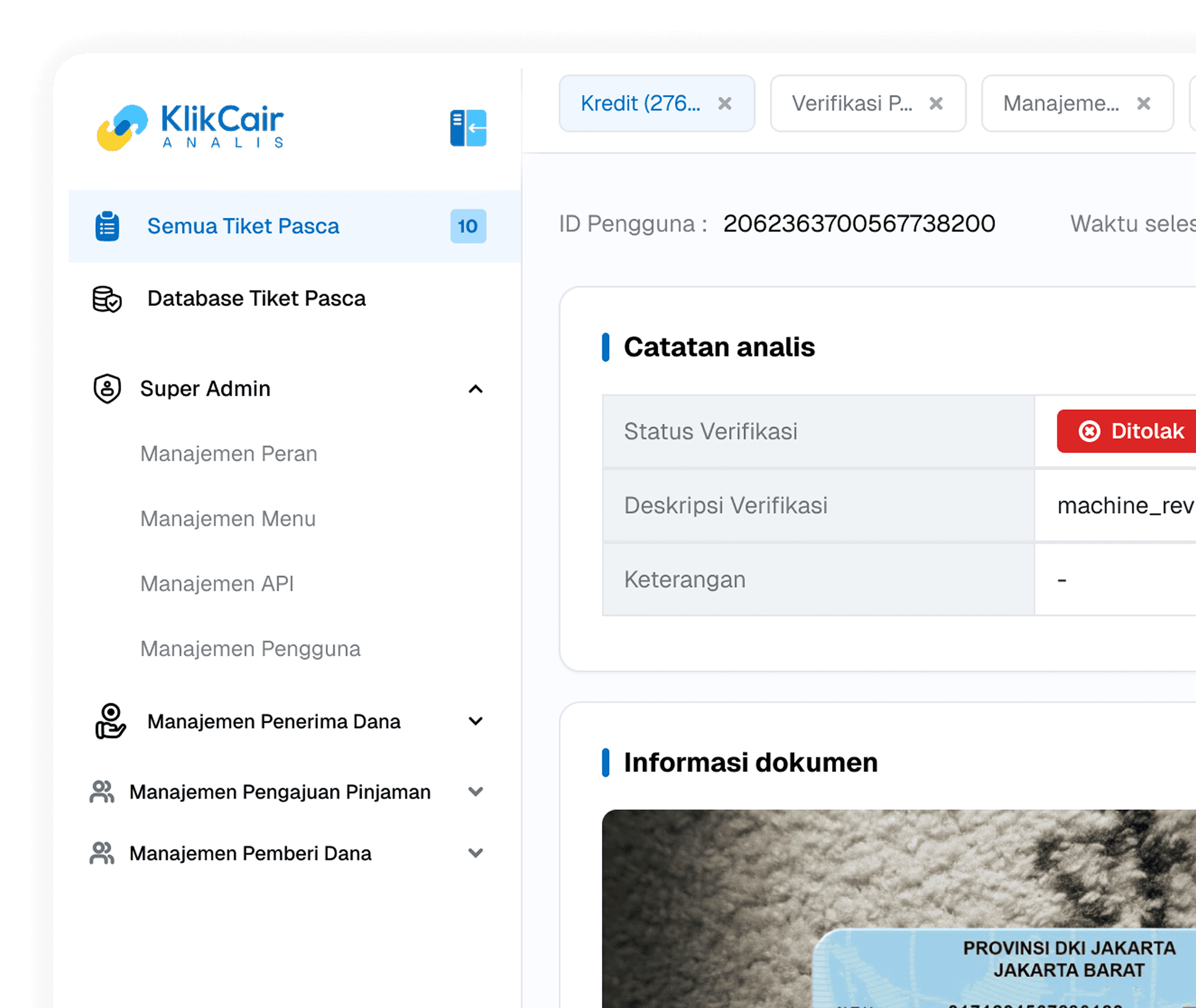Open Manajemen API submenu
1196x1008 pixels.
coord(217,584)
